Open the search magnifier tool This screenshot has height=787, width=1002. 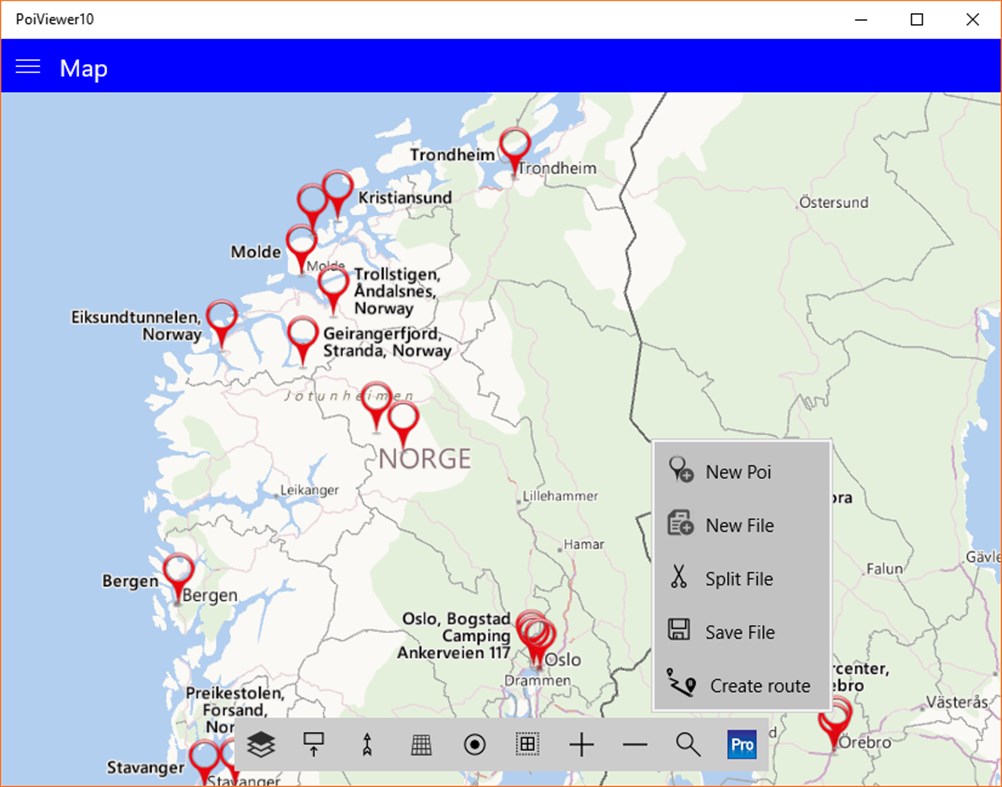point(688,744)
